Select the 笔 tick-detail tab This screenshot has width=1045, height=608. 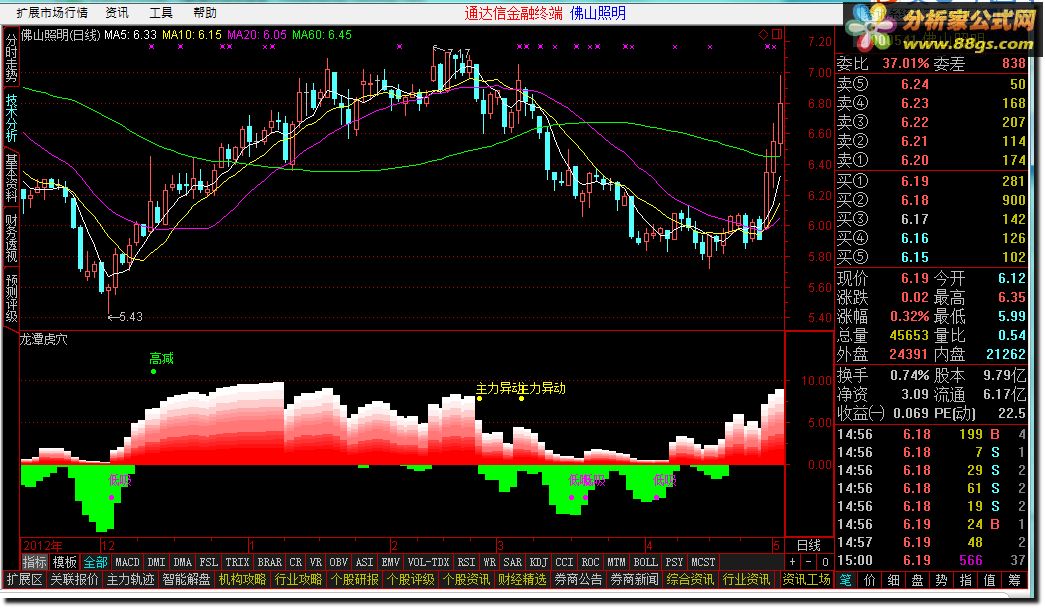[x=846, y=580]
